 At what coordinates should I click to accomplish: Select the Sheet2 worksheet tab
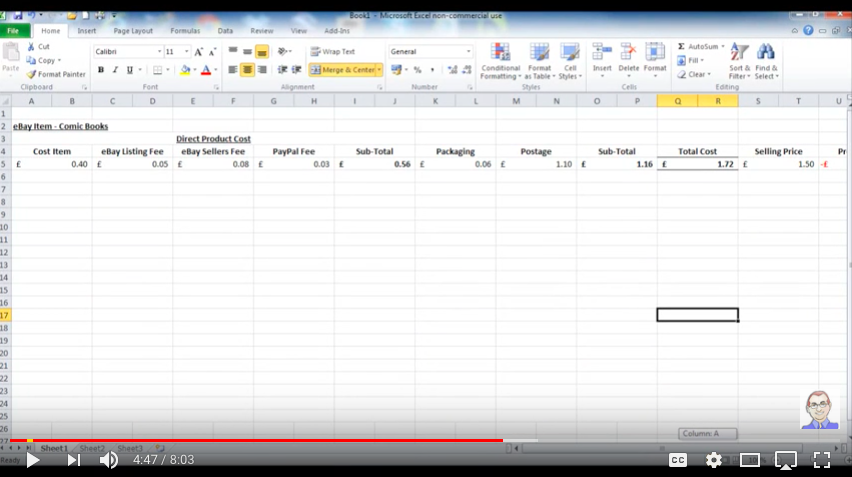click(x=92, y=449)
